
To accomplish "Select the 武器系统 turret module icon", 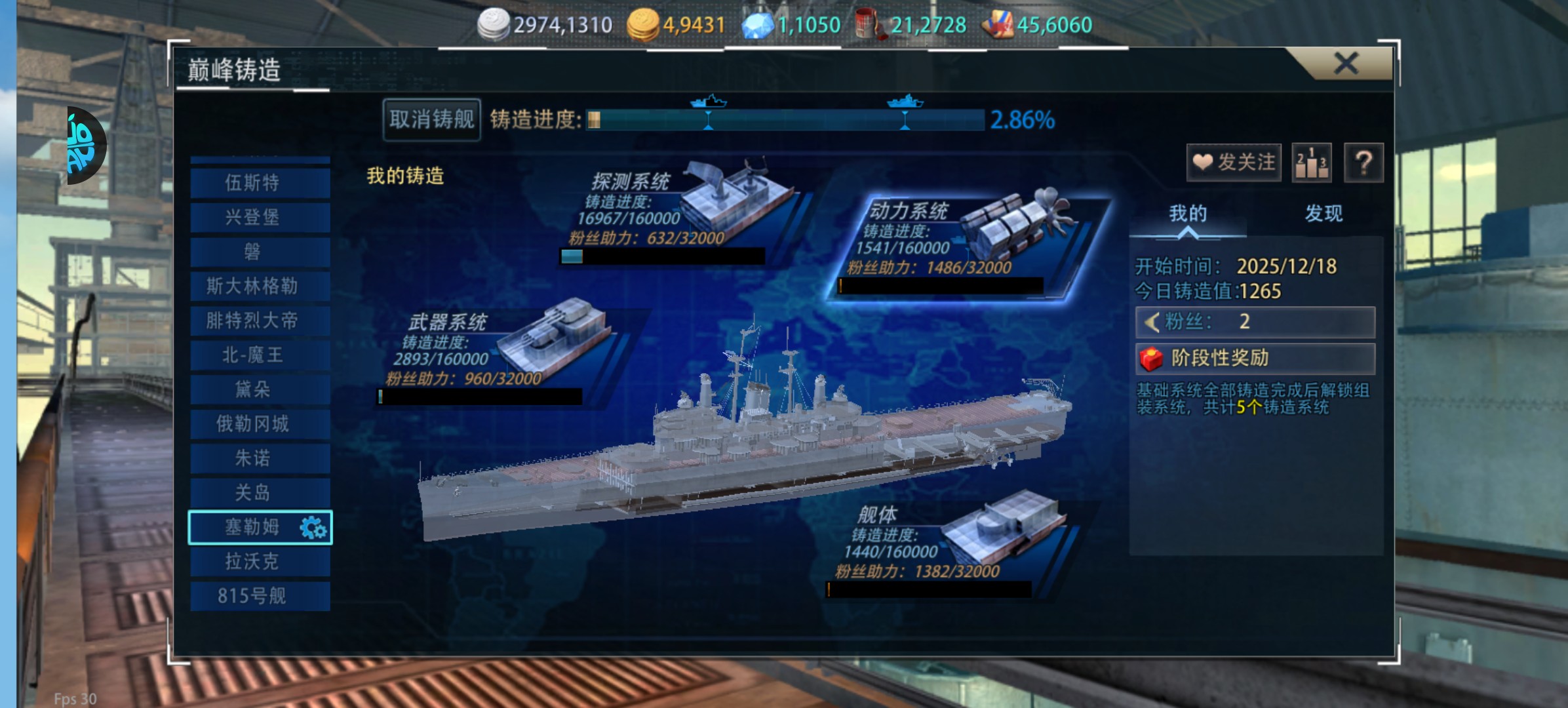I will pyautogui.click(x=554, y=338).
